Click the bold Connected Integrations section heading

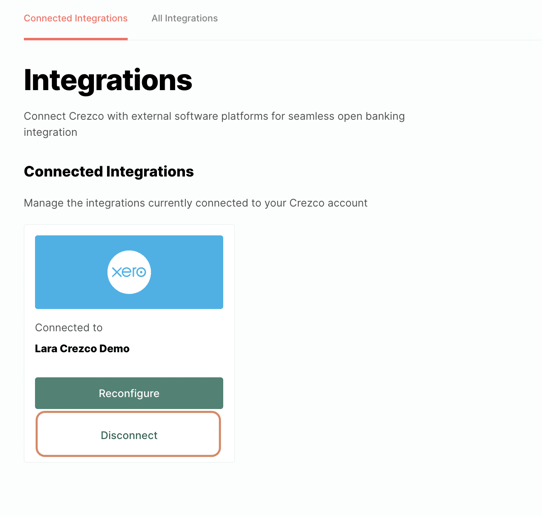point(109,171)
